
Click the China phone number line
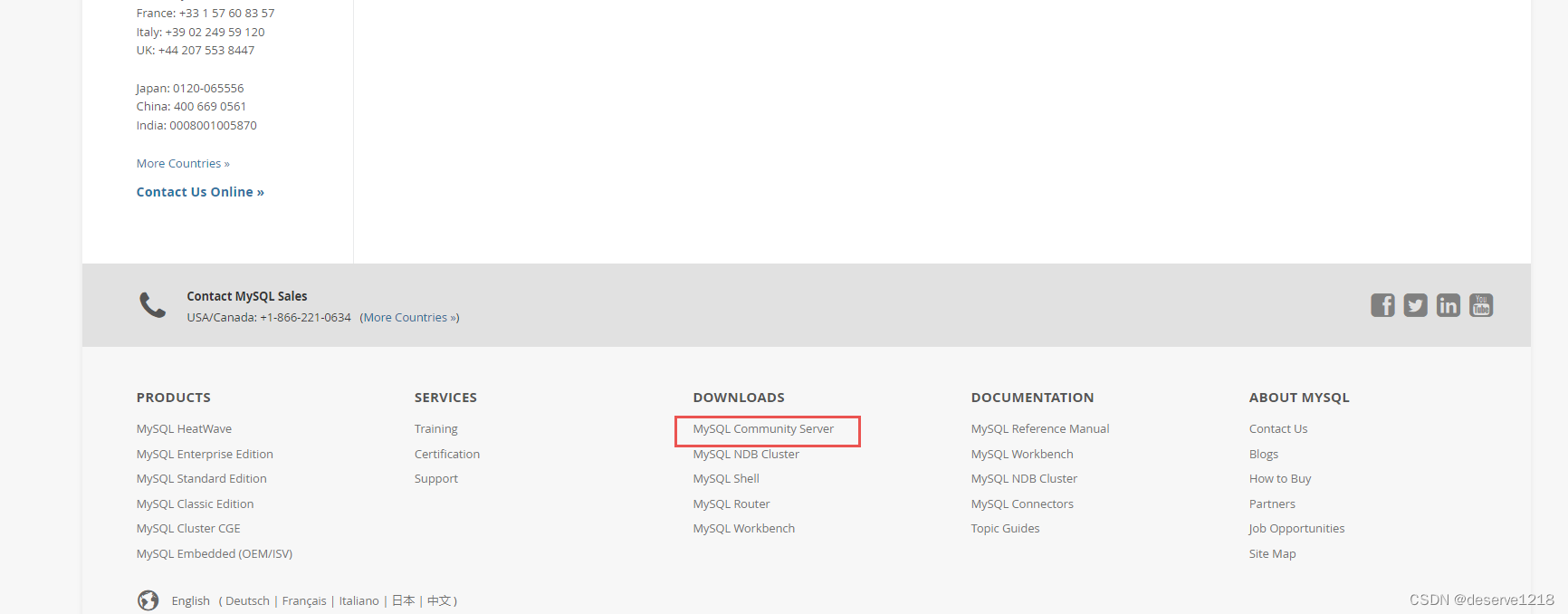(191, 107)
